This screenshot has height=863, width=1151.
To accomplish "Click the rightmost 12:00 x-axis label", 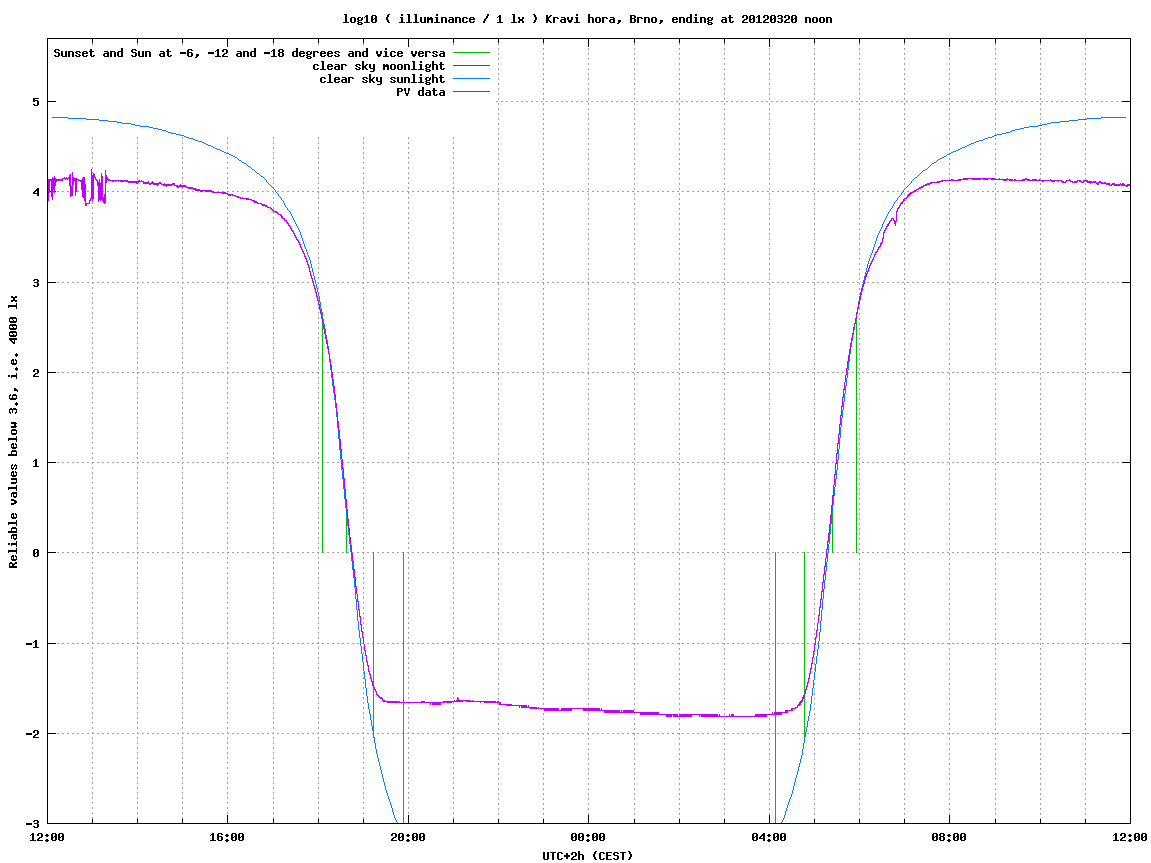I will pyautogui.click(x=1130, y=837).
